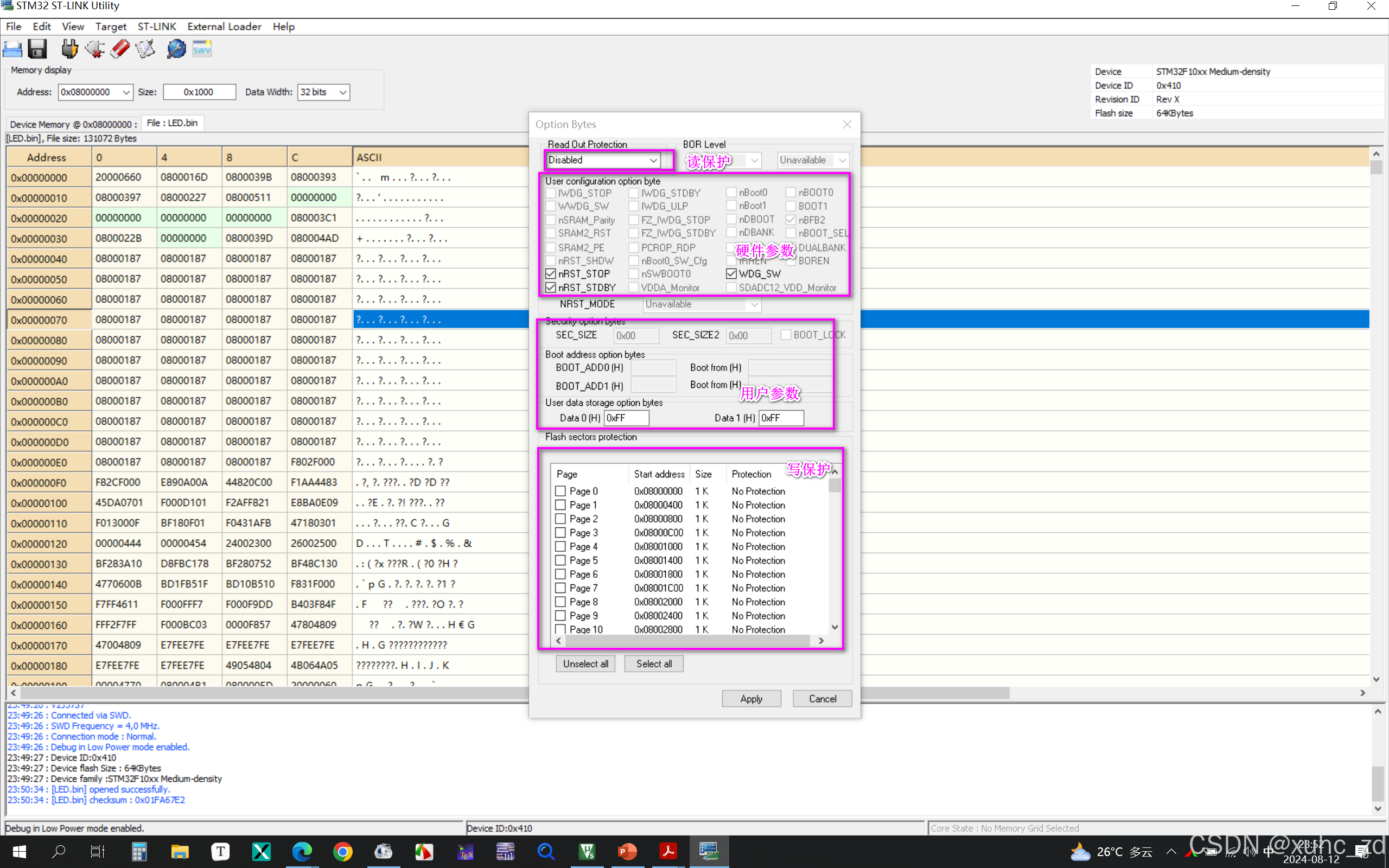Image resolution: width=1389 pixels, height=868 pixels.
Task: Switch to the Device Memory tab
Action: (x=73, y=124)
